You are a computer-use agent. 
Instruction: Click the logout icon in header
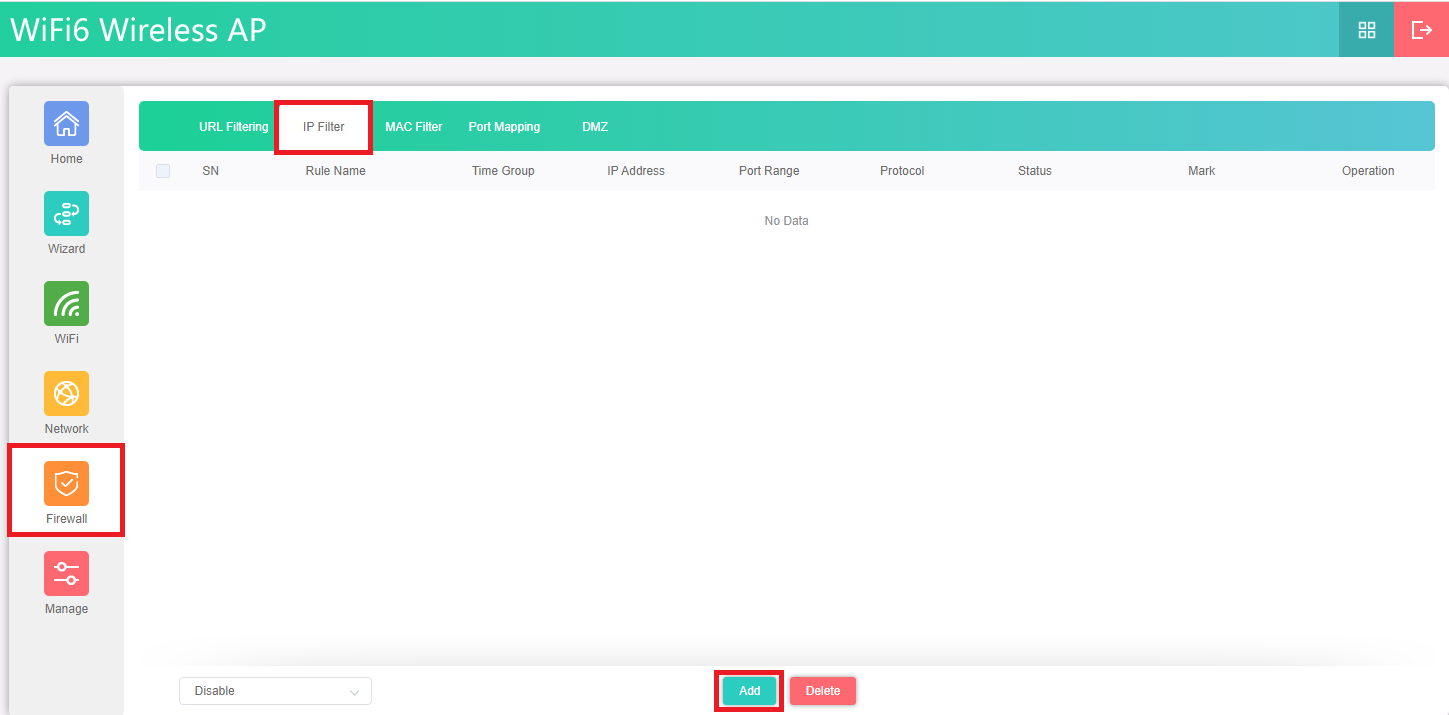click(1421, 30)
